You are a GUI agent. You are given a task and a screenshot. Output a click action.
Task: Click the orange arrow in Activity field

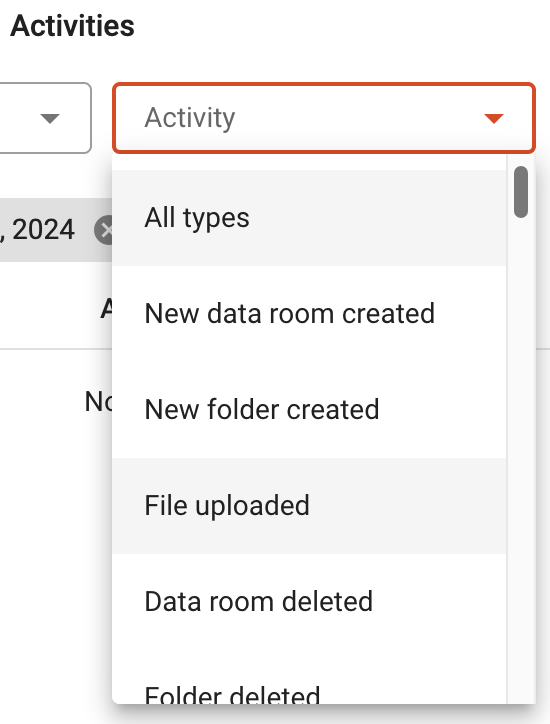coord(493,119)
